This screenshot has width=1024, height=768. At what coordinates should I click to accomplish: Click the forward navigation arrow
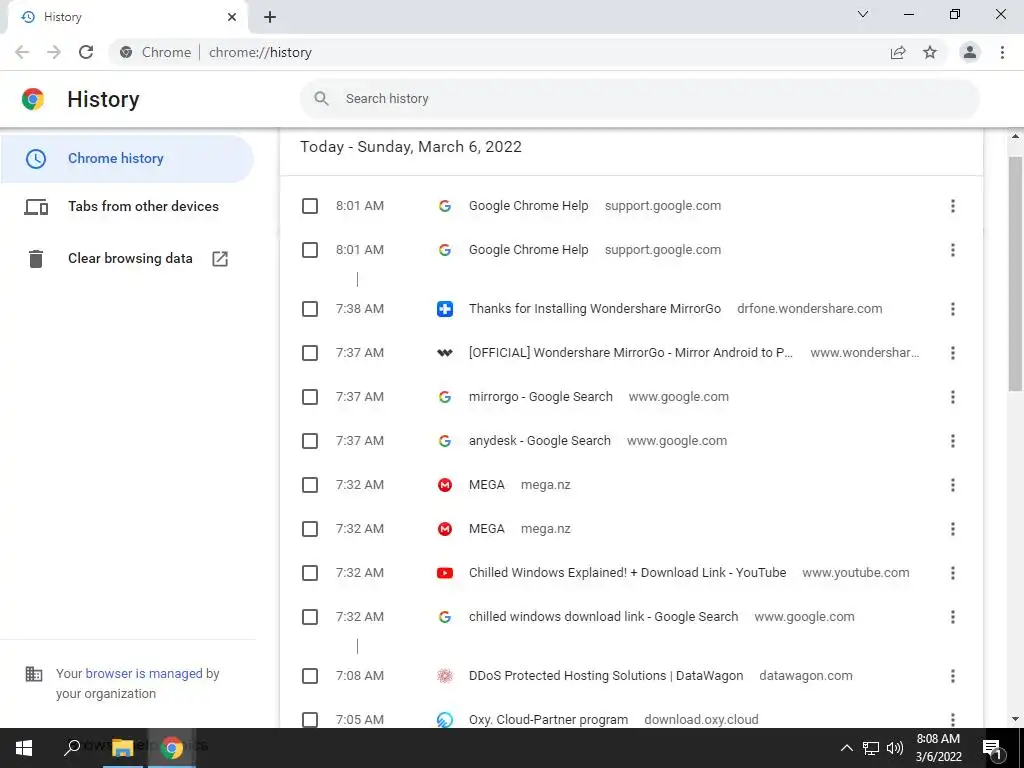point(54,52)
